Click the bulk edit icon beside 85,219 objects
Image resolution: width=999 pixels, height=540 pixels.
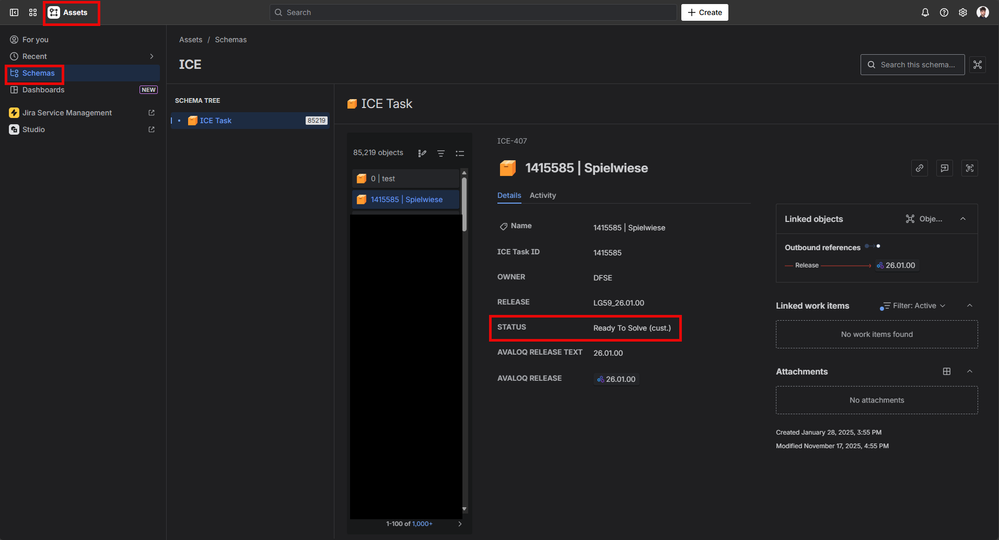click(422, 153)
